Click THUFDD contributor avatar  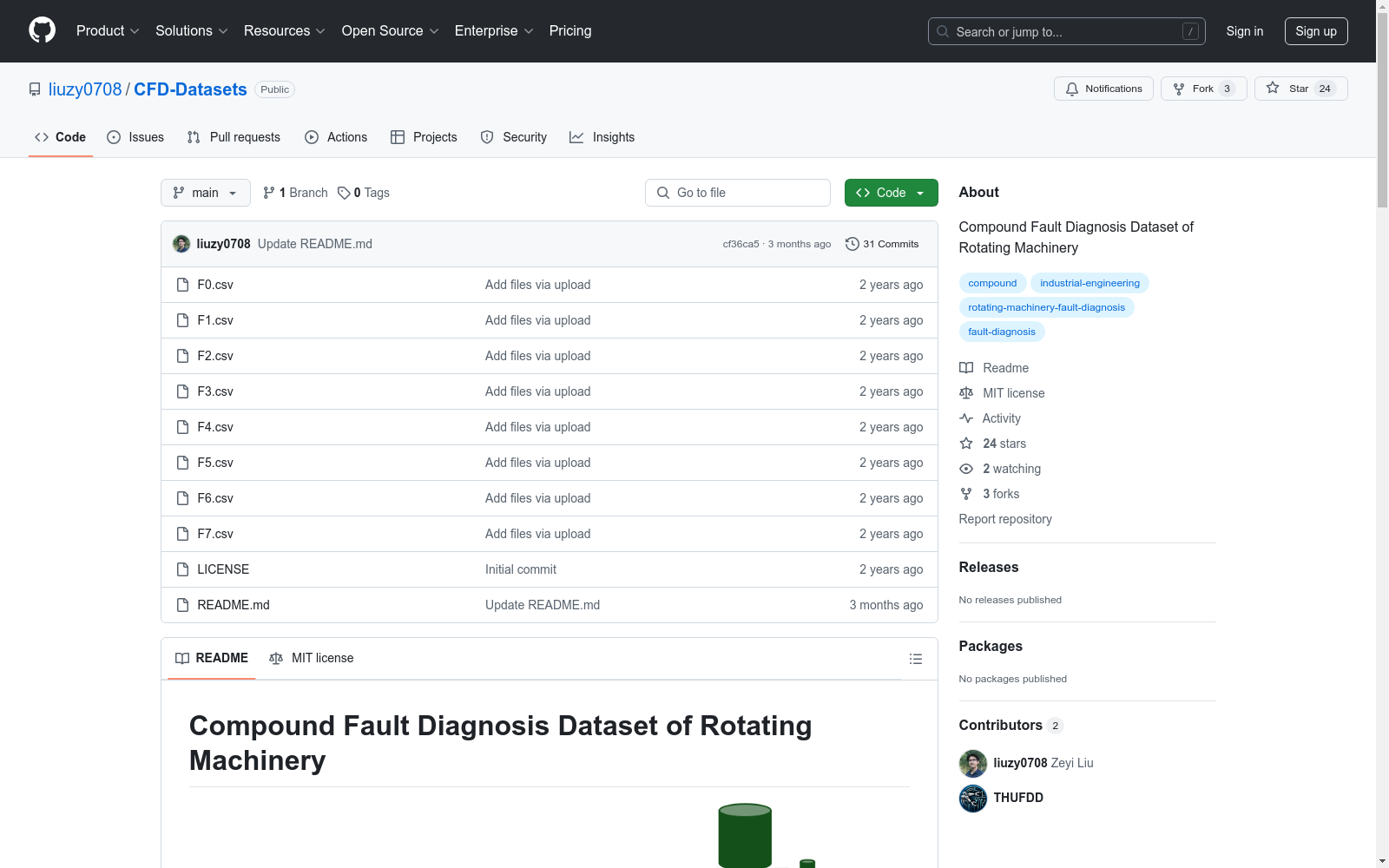pyautogui.click(x=973, y=799)
